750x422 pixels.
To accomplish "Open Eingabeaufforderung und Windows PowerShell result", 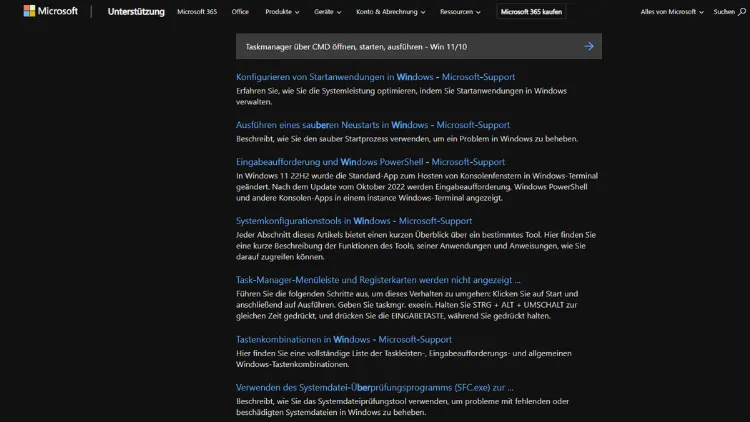I will [x=370, y=162].
